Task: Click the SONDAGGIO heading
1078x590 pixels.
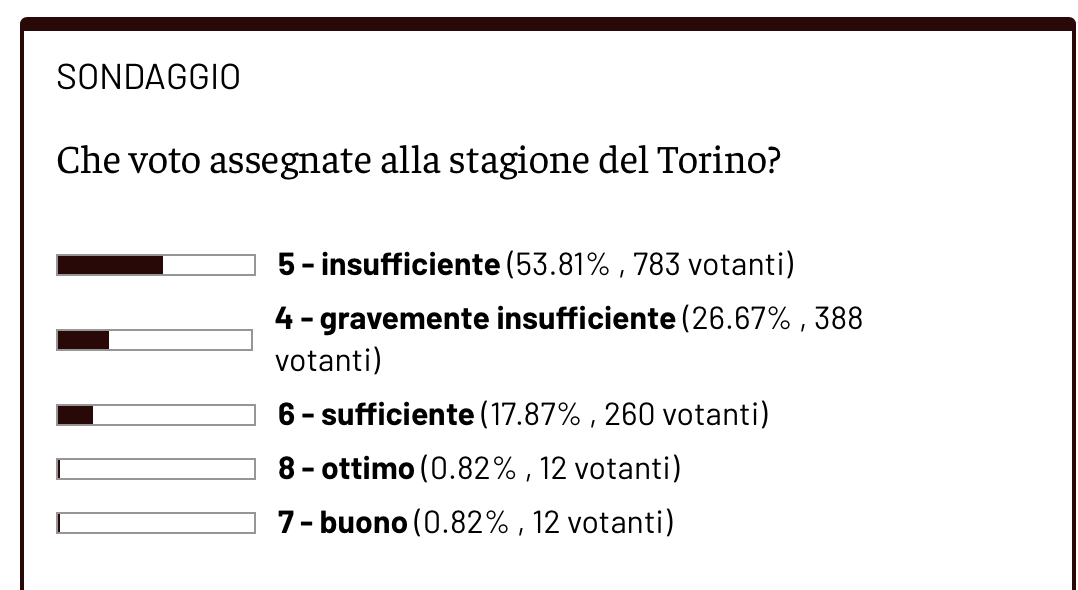Action: click(x=148, y=77)
